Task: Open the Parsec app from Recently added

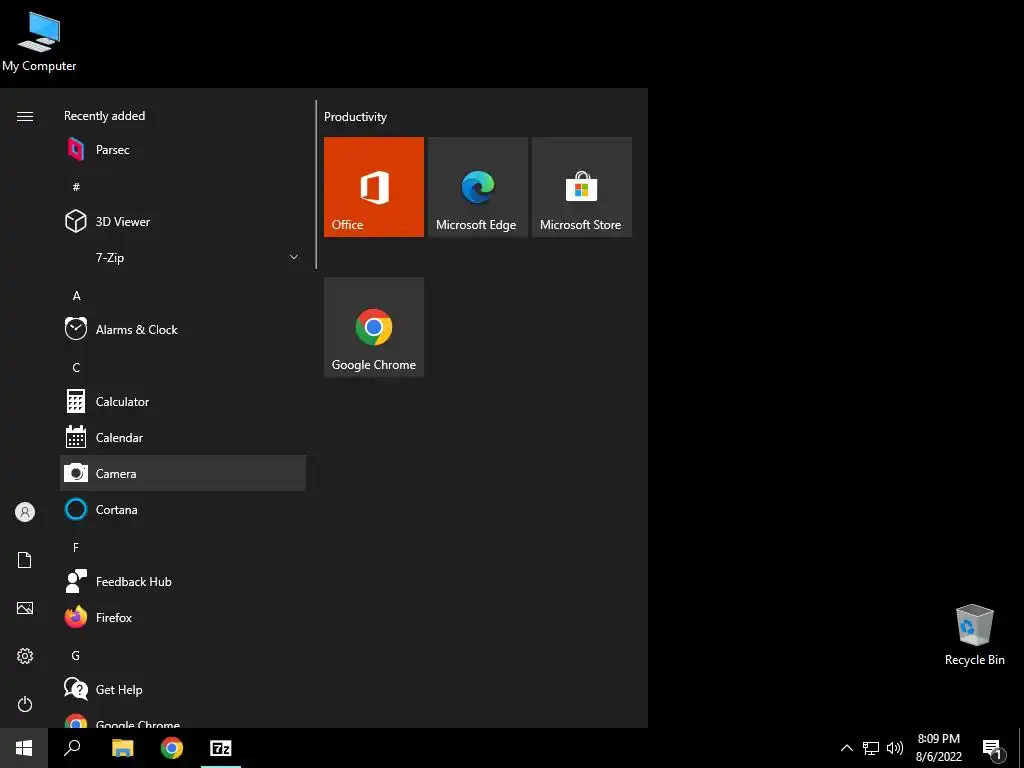Action: click(183, 150)
